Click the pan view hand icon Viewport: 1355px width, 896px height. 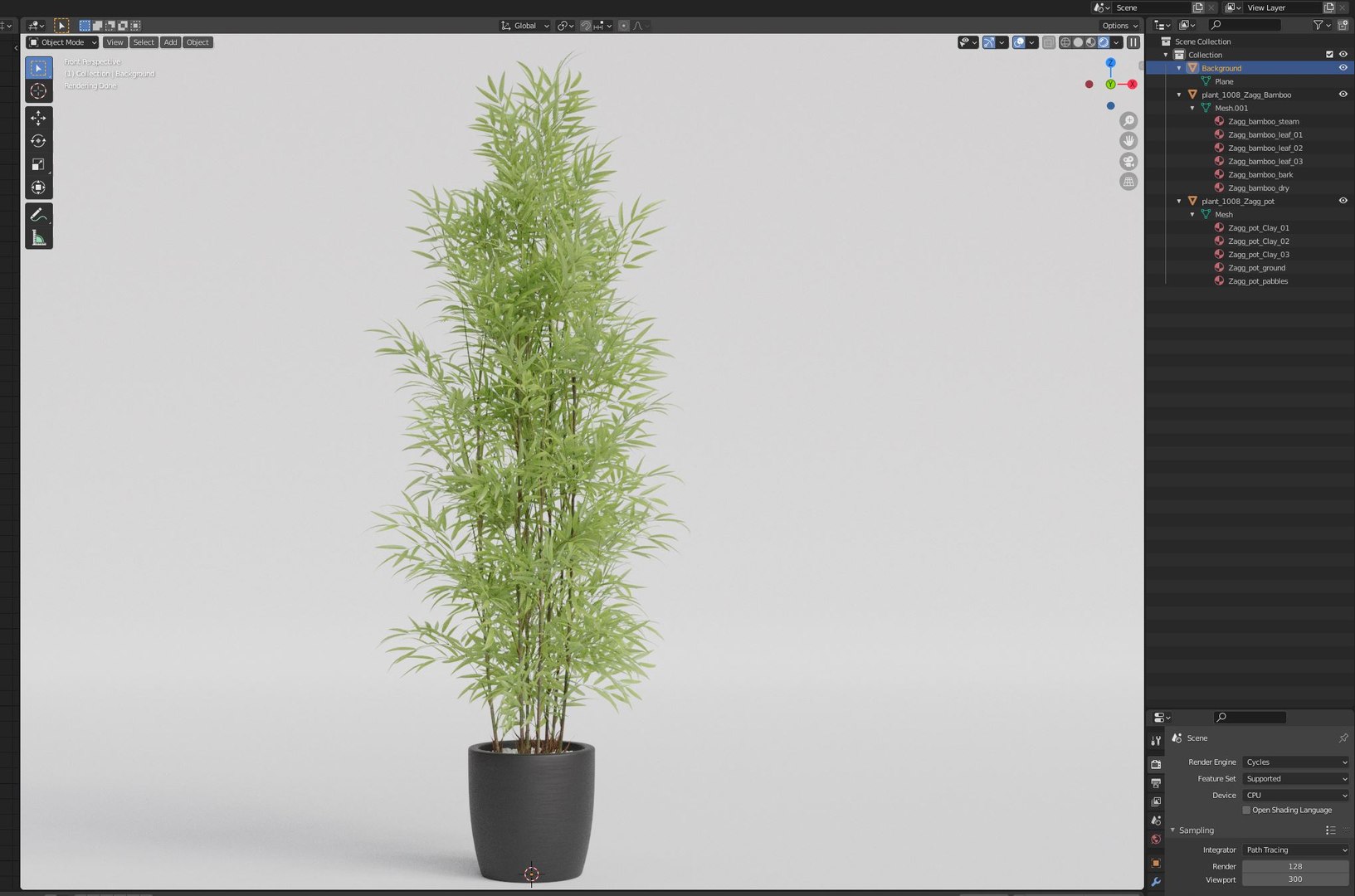1128,141
